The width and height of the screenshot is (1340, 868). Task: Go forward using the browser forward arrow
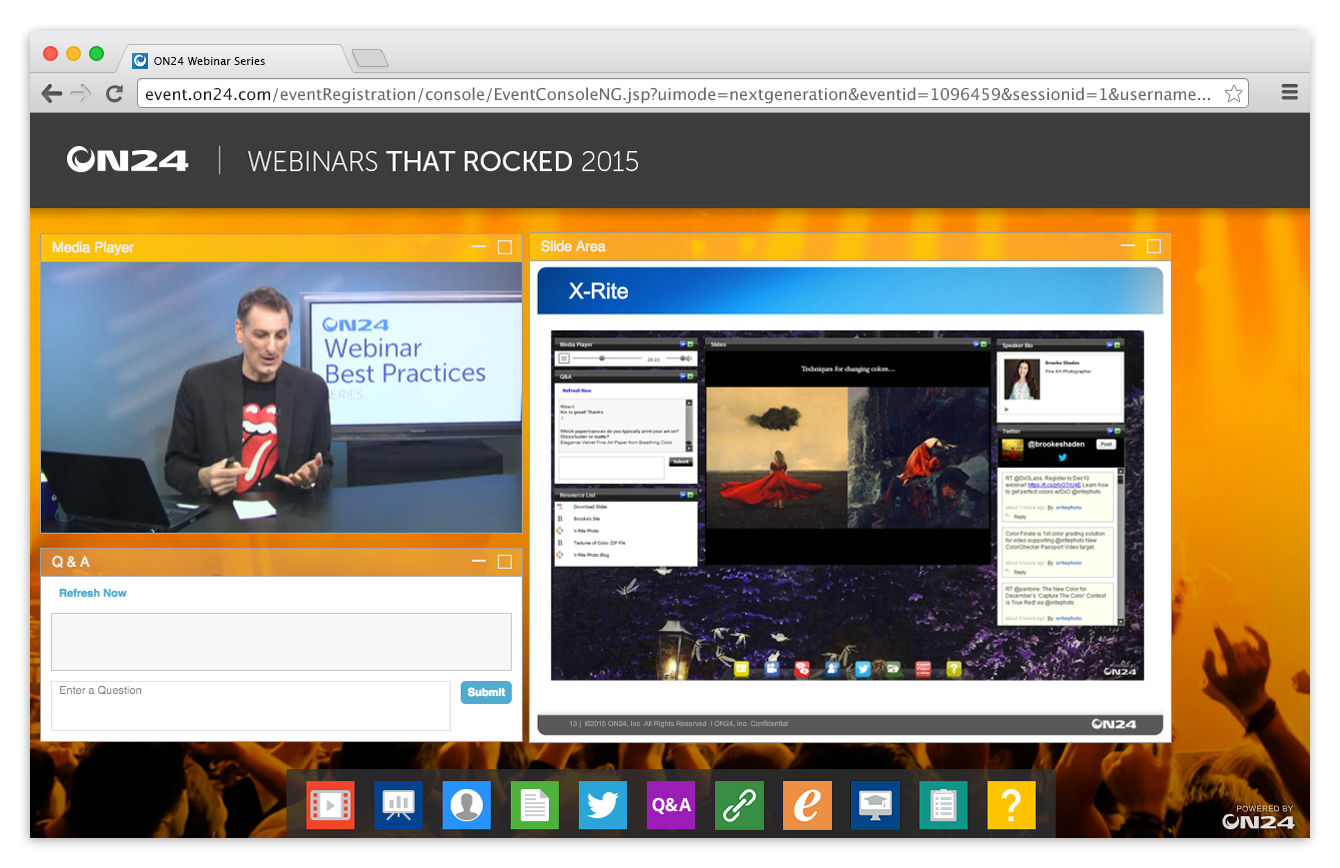[x=81, y=94]
